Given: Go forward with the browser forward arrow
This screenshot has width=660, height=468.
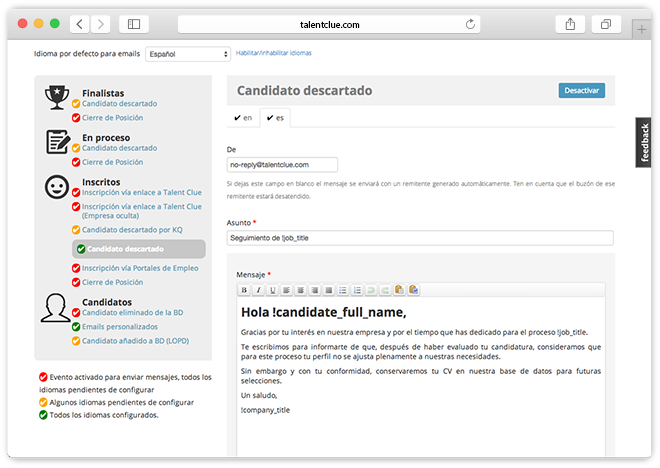Looking at the screenshot, I should point(101,24).
